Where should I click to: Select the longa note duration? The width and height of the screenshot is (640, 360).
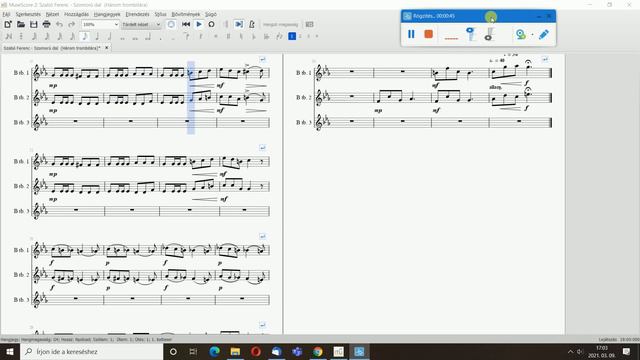tap(148, 36)
